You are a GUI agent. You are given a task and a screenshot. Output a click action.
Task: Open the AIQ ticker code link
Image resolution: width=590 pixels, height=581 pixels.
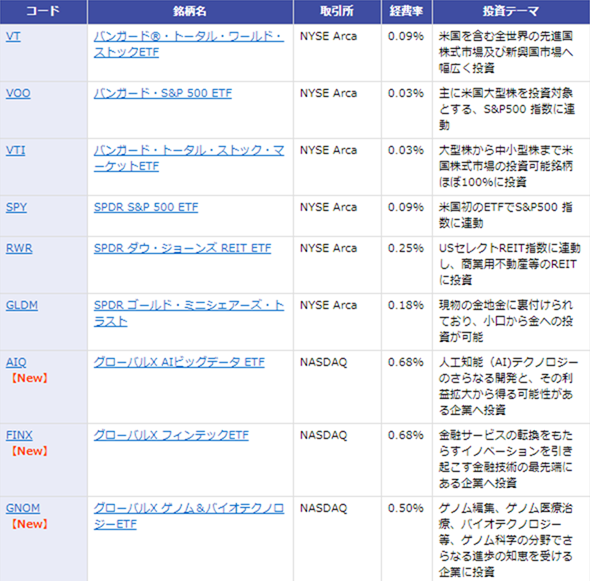click(x=16, y=362)
